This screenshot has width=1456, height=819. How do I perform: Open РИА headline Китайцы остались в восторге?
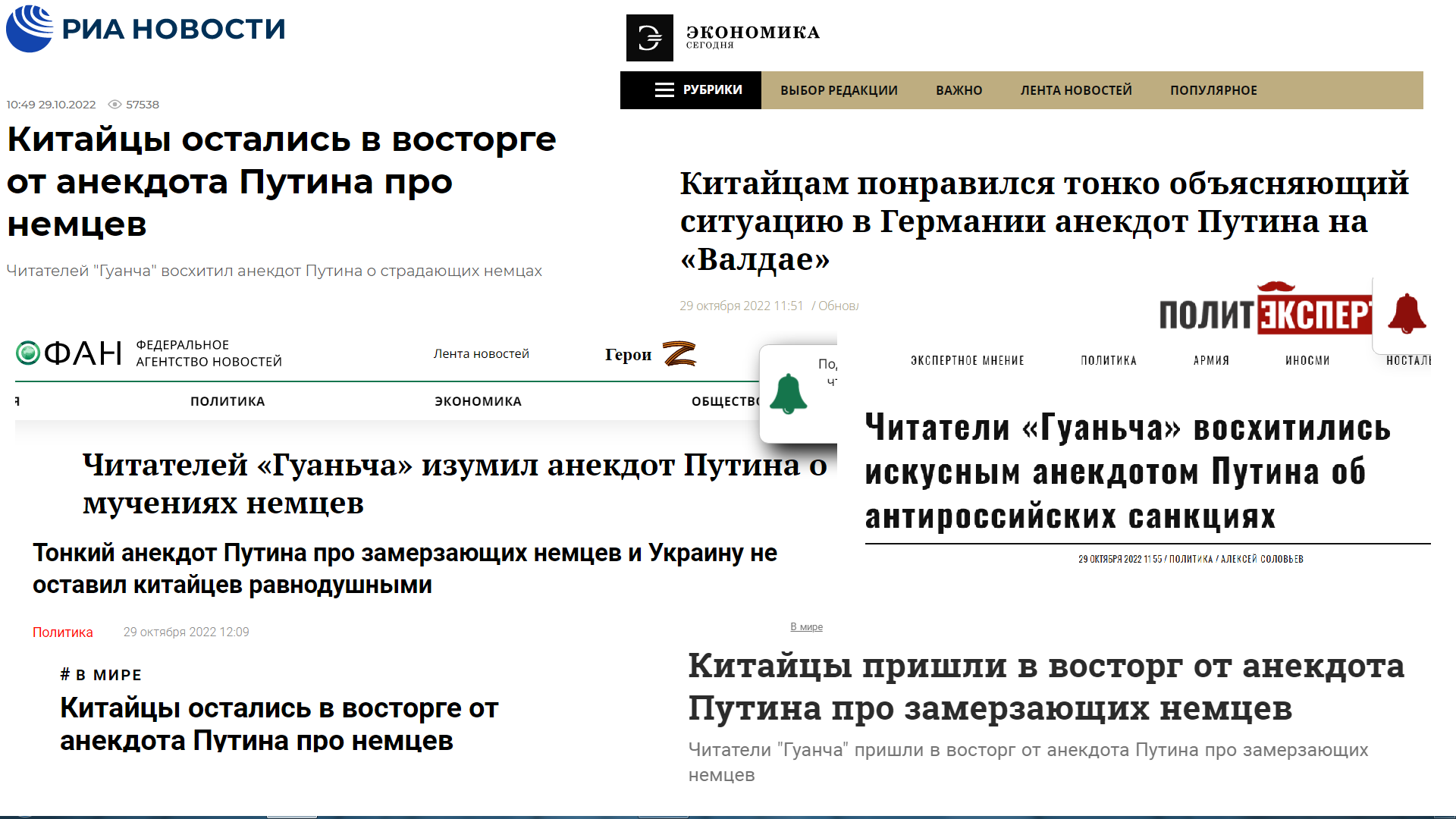(281, 181)
